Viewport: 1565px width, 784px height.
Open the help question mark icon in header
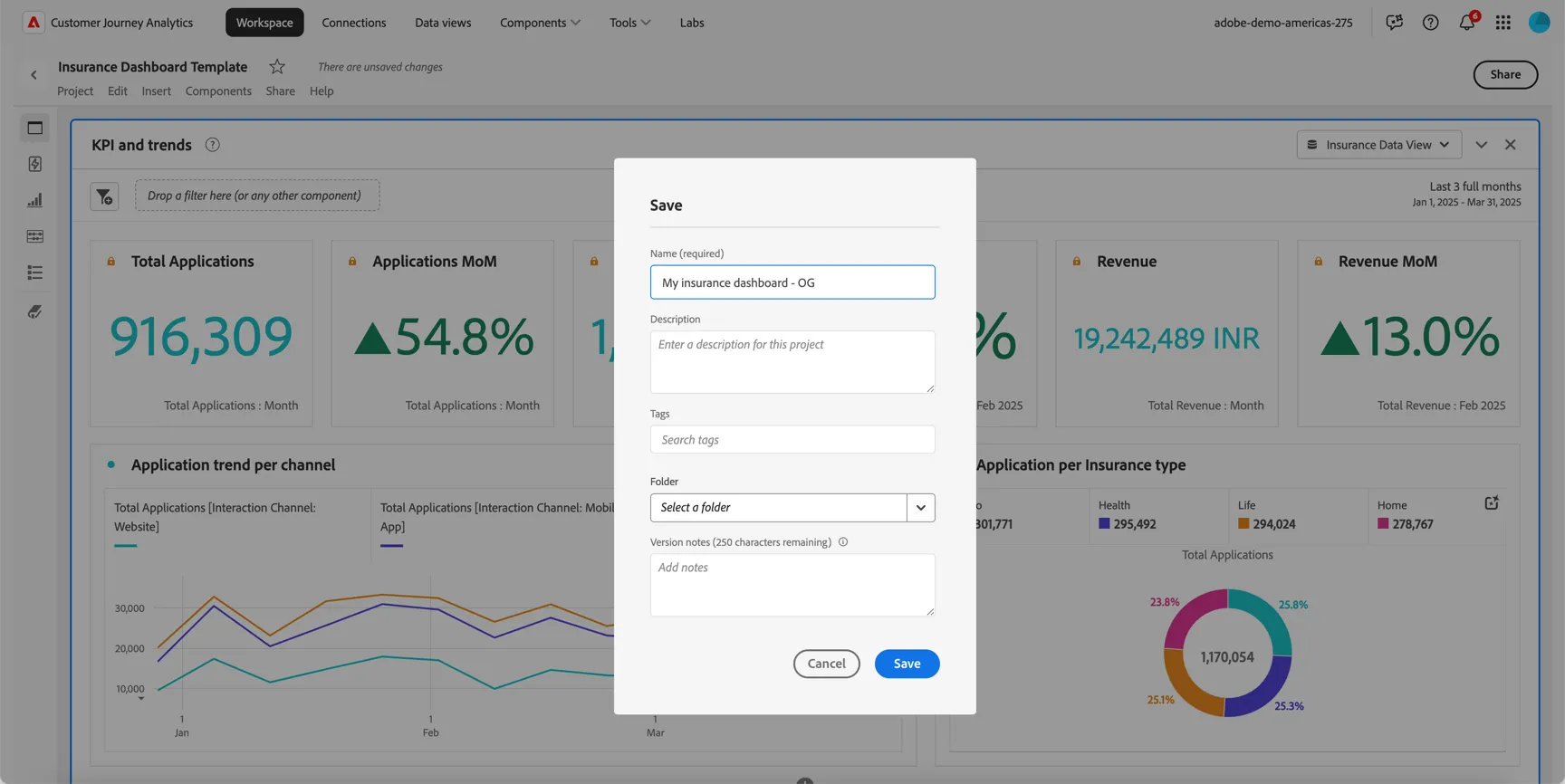click(x=1430, y=23)
